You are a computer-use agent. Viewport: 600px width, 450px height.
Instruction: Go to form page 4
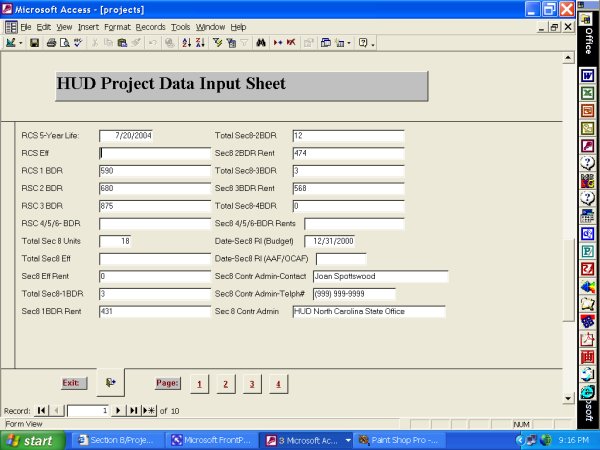pyautogui.click(x=277, y=383)
